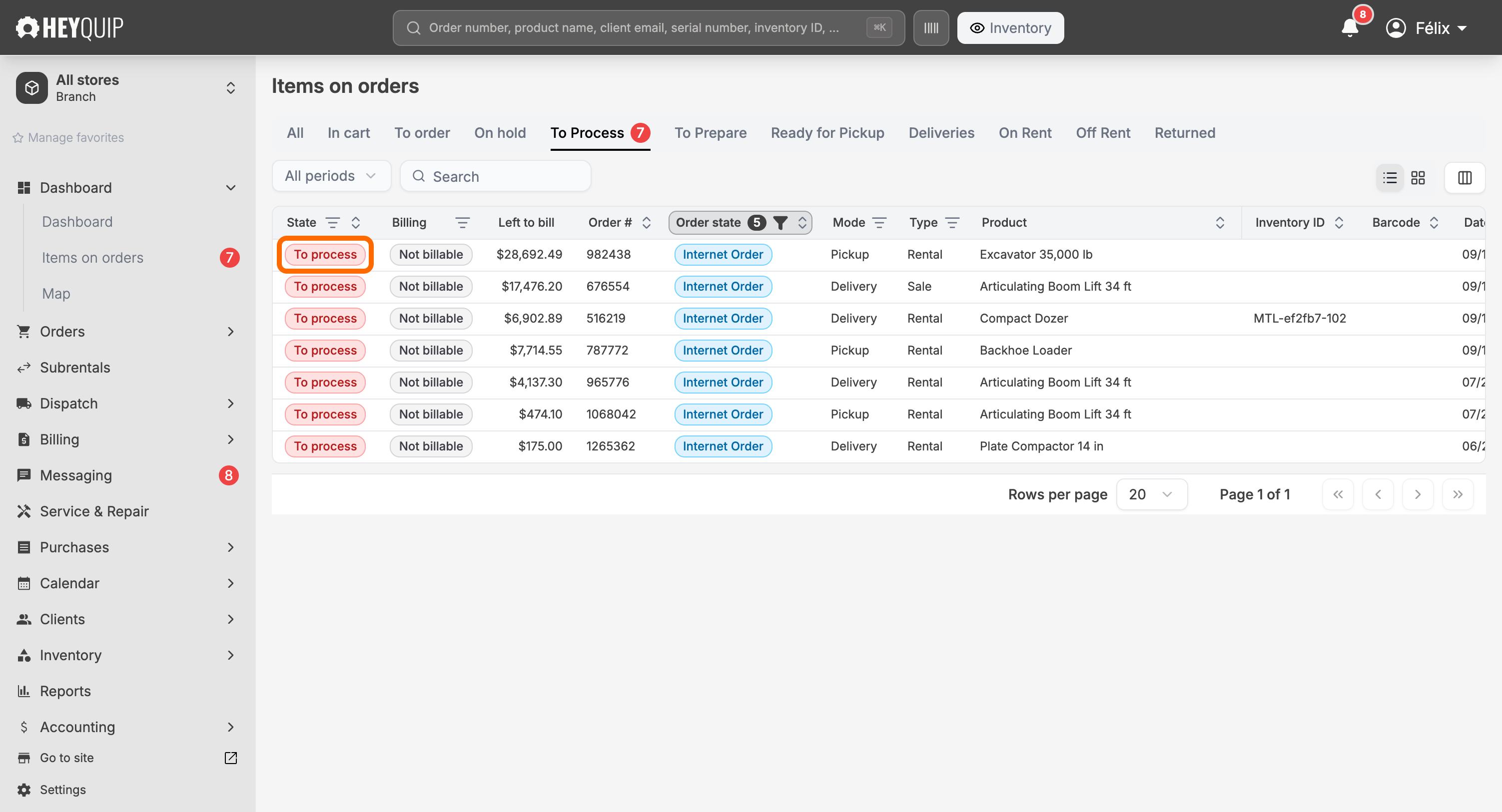Expand Billing sidebar section

(x=231, y=439)
